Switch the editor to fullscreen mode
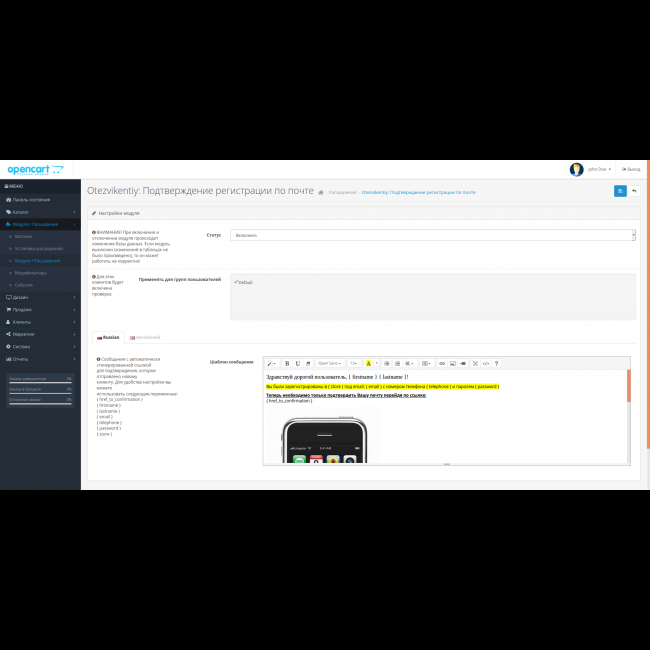The width and height of the screenshot is (650, 650). coord(475,363)
